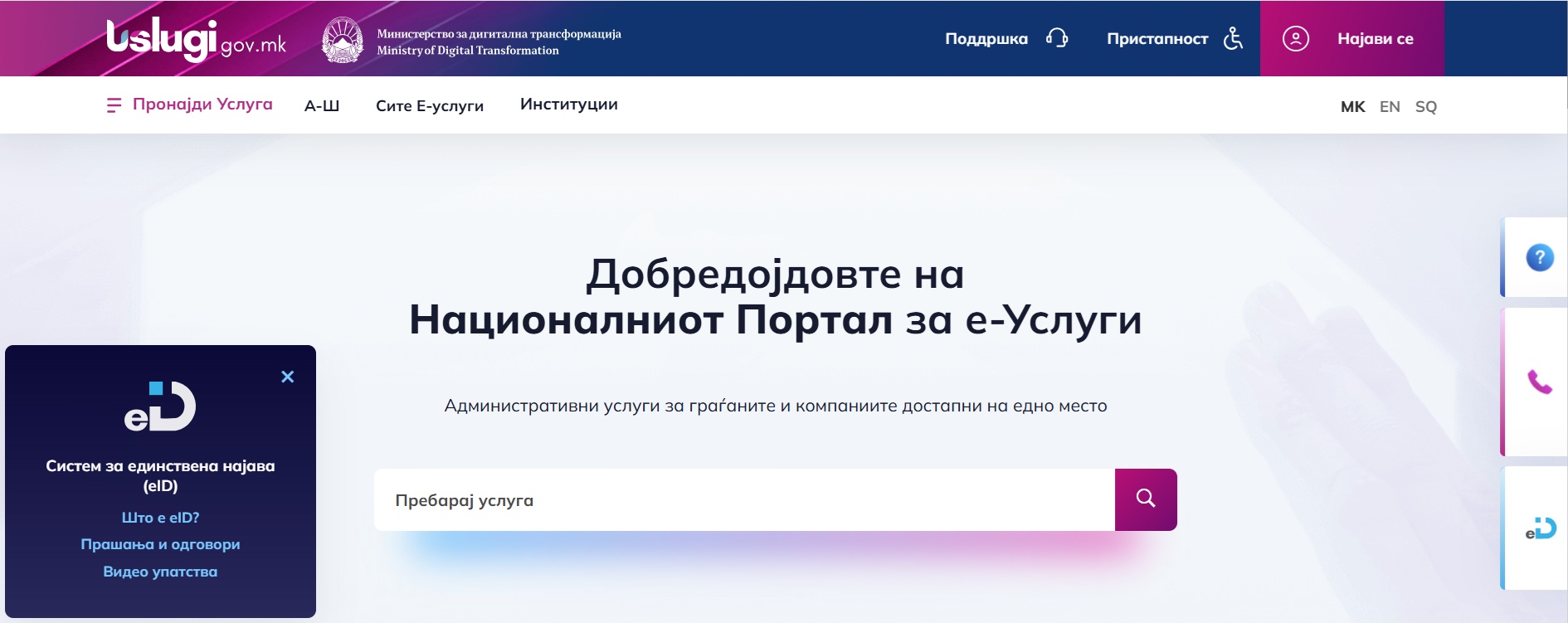The width and height of the screenshot is (1568, 623).
Task: Open the pink phone contact widget
Action: tap(1539, 382)
